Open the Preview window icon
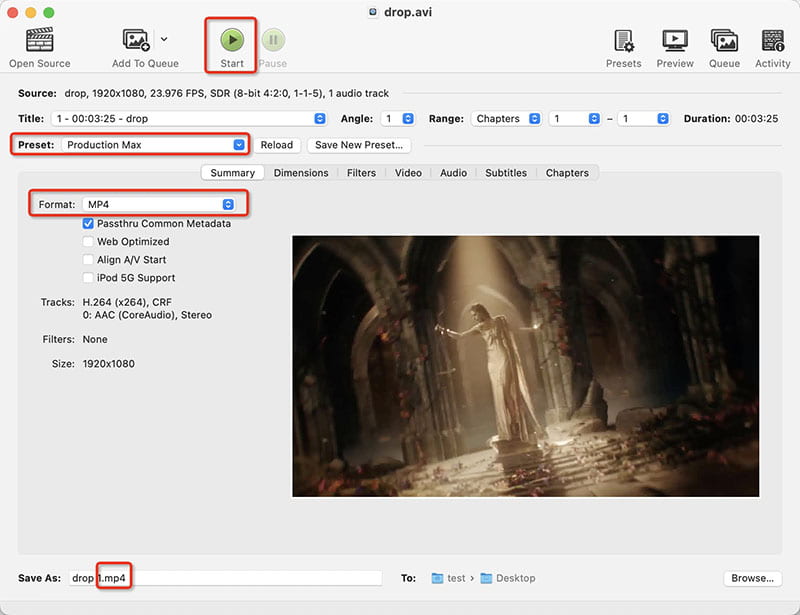800x615 pixels. (x=674, y=41)
